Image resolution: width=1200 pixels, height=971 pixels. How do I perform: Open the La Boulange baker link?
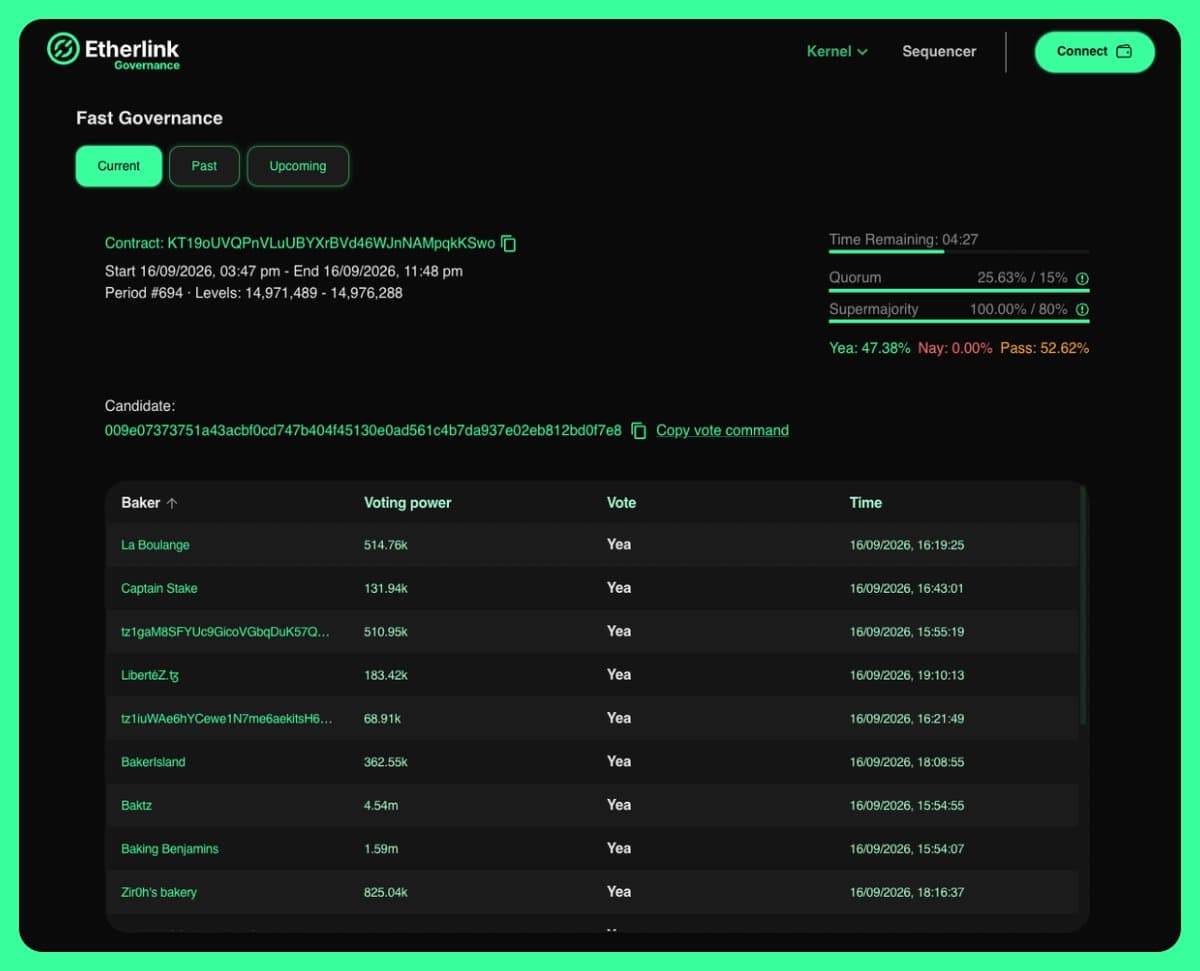(x=155, y=545)
